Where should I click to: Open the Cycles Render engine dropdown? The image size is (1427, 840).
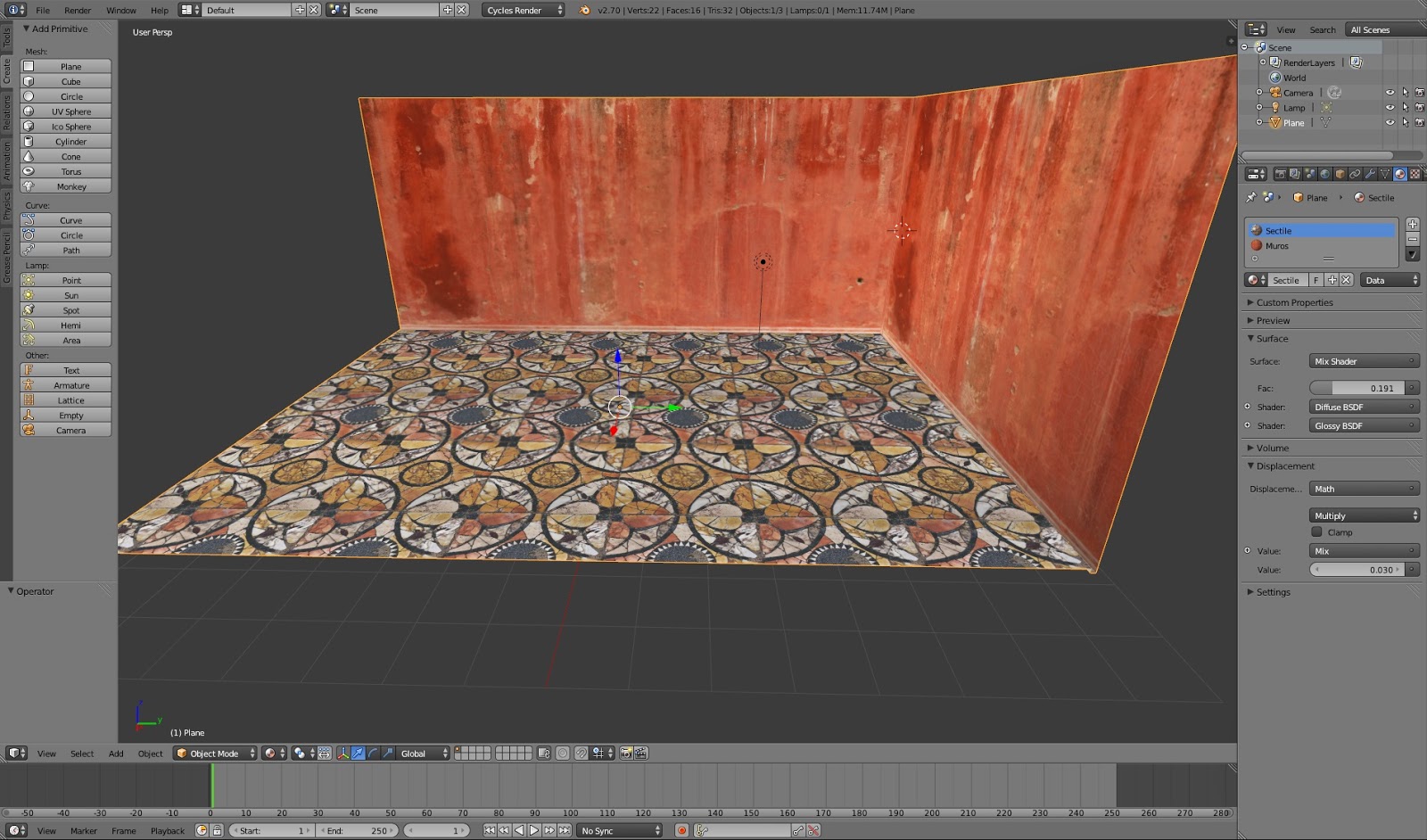(524, 10)
